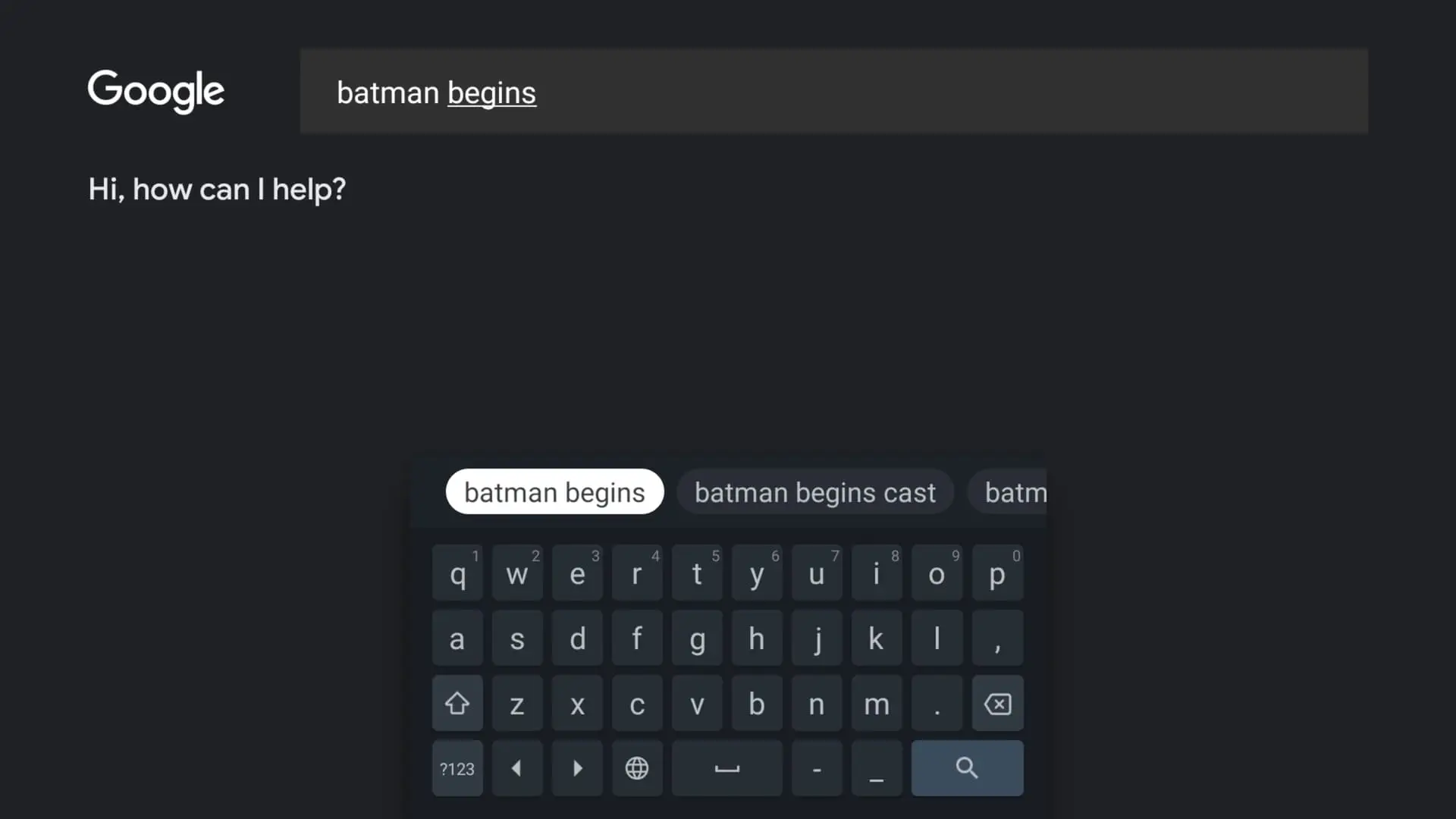Switch keyboard language via globe icon

click(637, 768)
